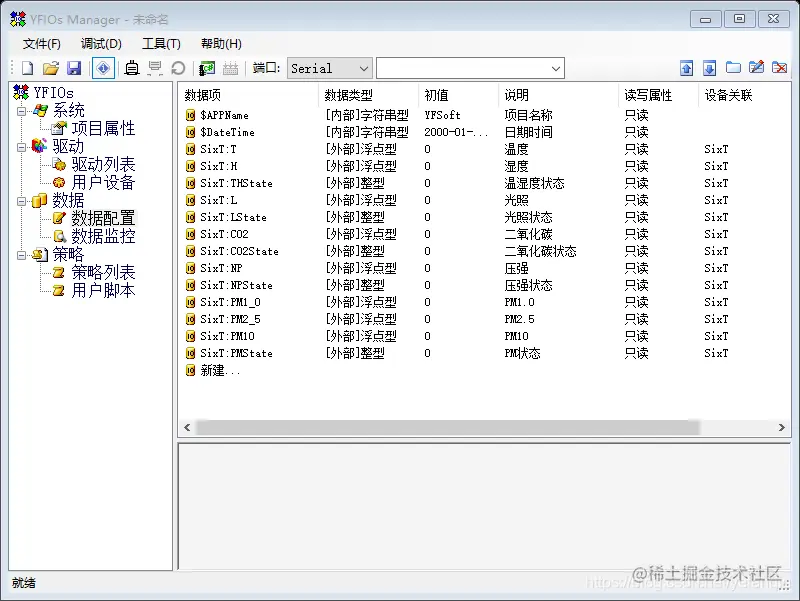The image size is (800, 601).
Task: Create a new project file
Action: (x=28, y=68)
